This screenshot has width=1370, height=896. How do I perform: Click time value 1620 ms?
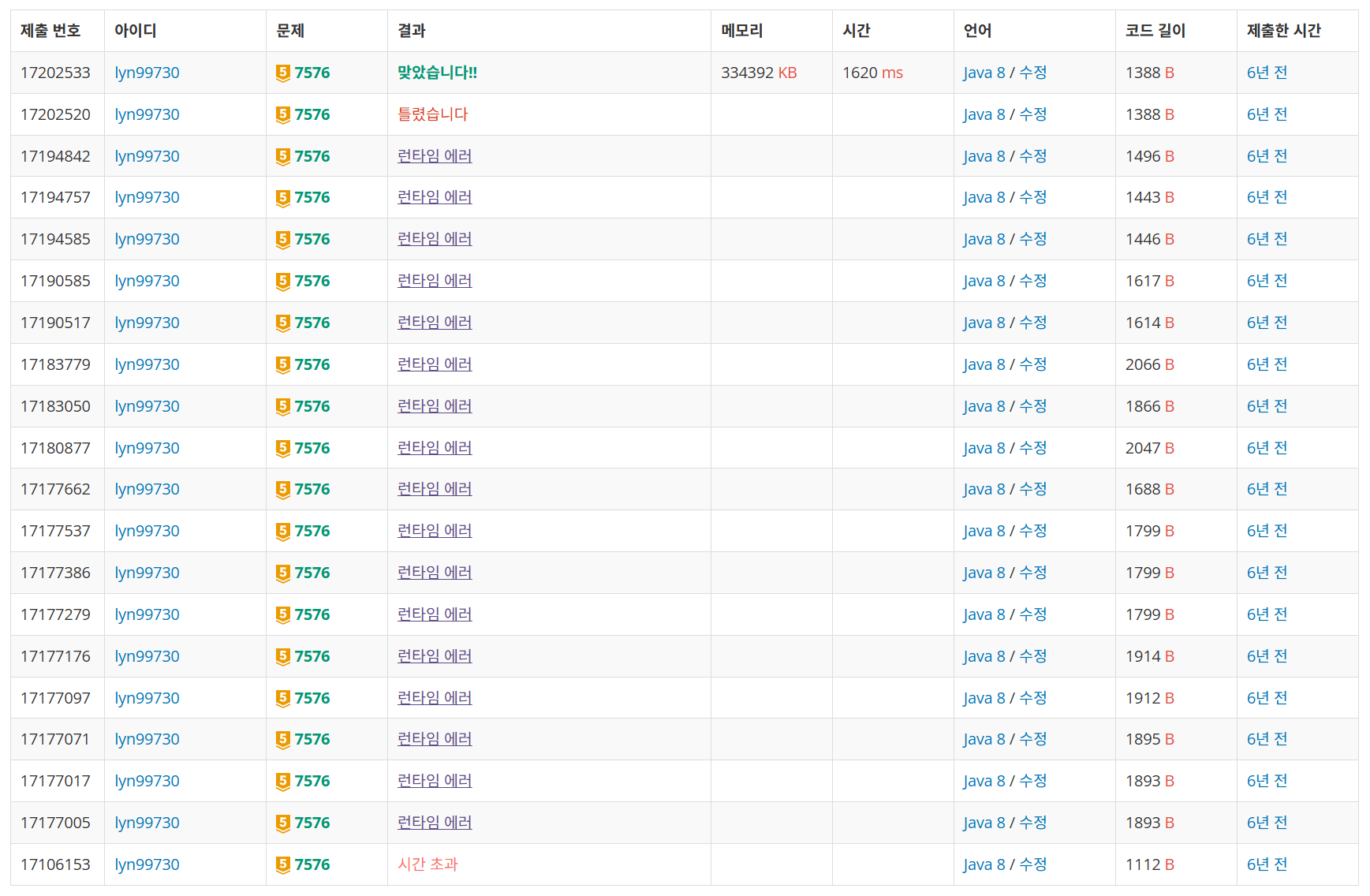[872, 73]
